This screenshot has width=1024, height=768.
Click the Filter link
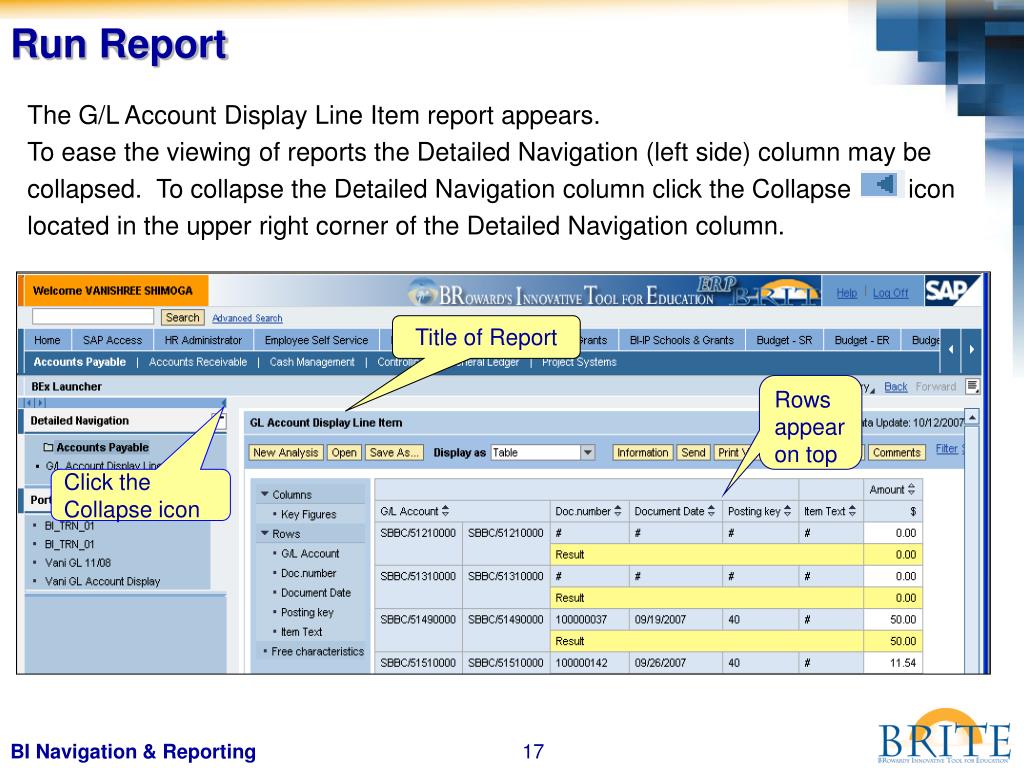click(946, 449)
